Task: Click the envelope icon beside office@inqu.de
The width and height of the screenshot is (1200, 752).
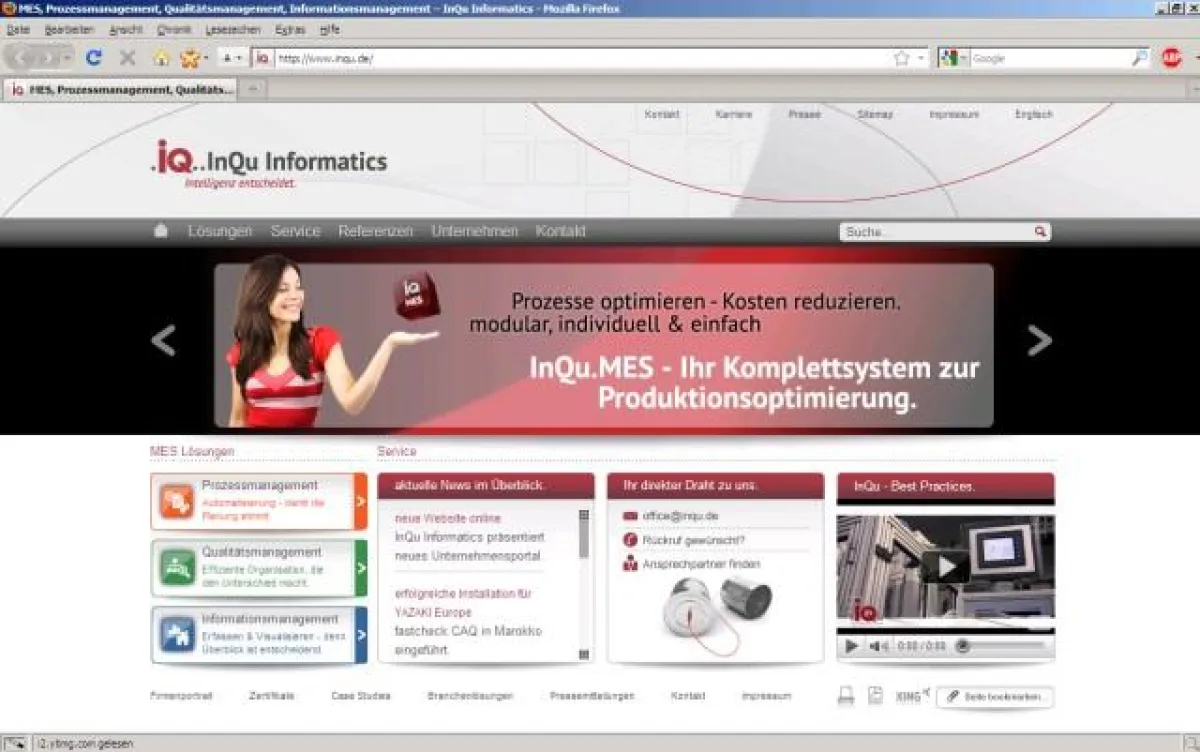Action: pyautogui.click(x=630, y=516)
